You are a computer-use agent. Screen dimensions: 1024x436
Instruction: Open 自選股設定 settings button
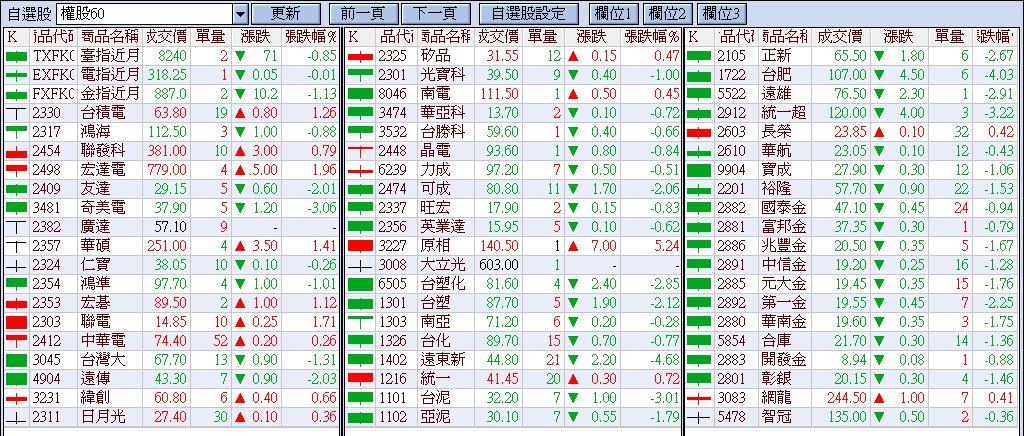click(530, 12)
